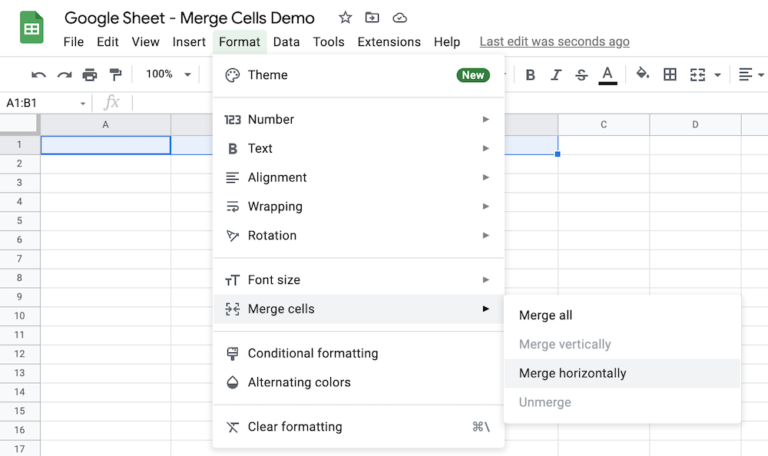The width and height of the screenshot is (768, 456).
Task: Select row 10 header
Action: 20,315
